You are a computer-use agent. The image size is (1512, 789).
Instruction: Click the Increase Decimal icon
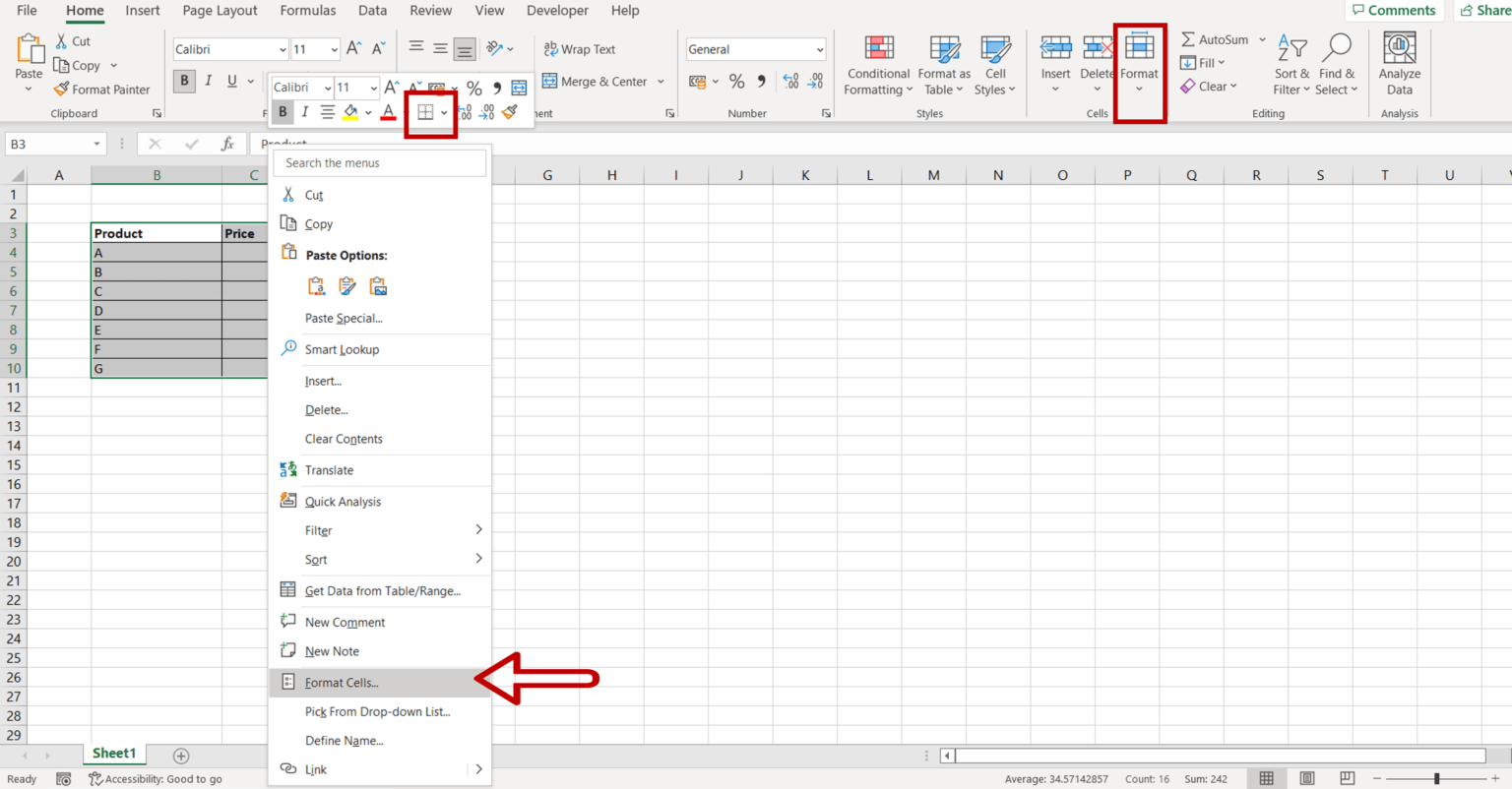pos(790,82)
